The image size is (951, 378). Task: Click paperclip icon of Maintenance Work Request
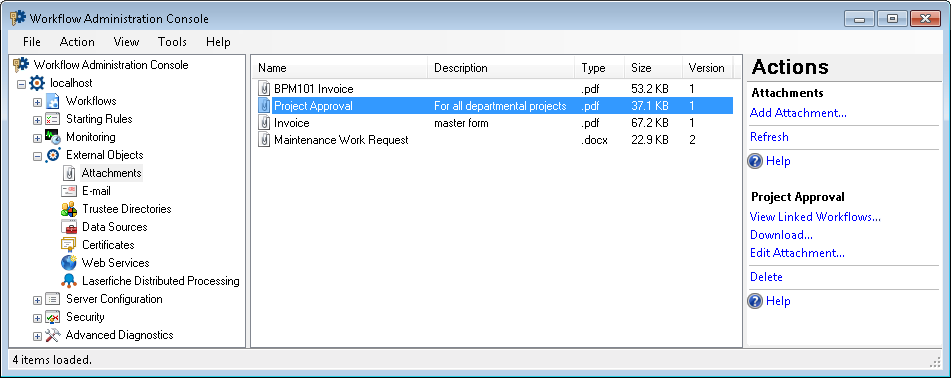[264, 140]
